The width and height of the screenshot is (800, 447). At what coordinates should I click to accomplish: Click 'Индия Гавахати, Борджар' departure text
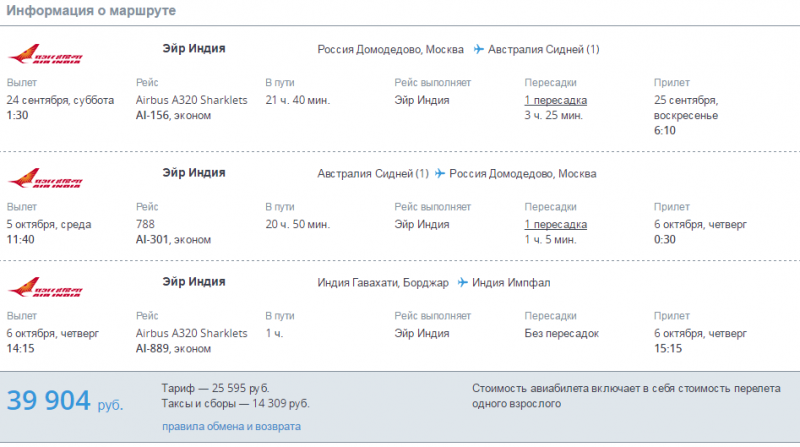click(383, 283)
